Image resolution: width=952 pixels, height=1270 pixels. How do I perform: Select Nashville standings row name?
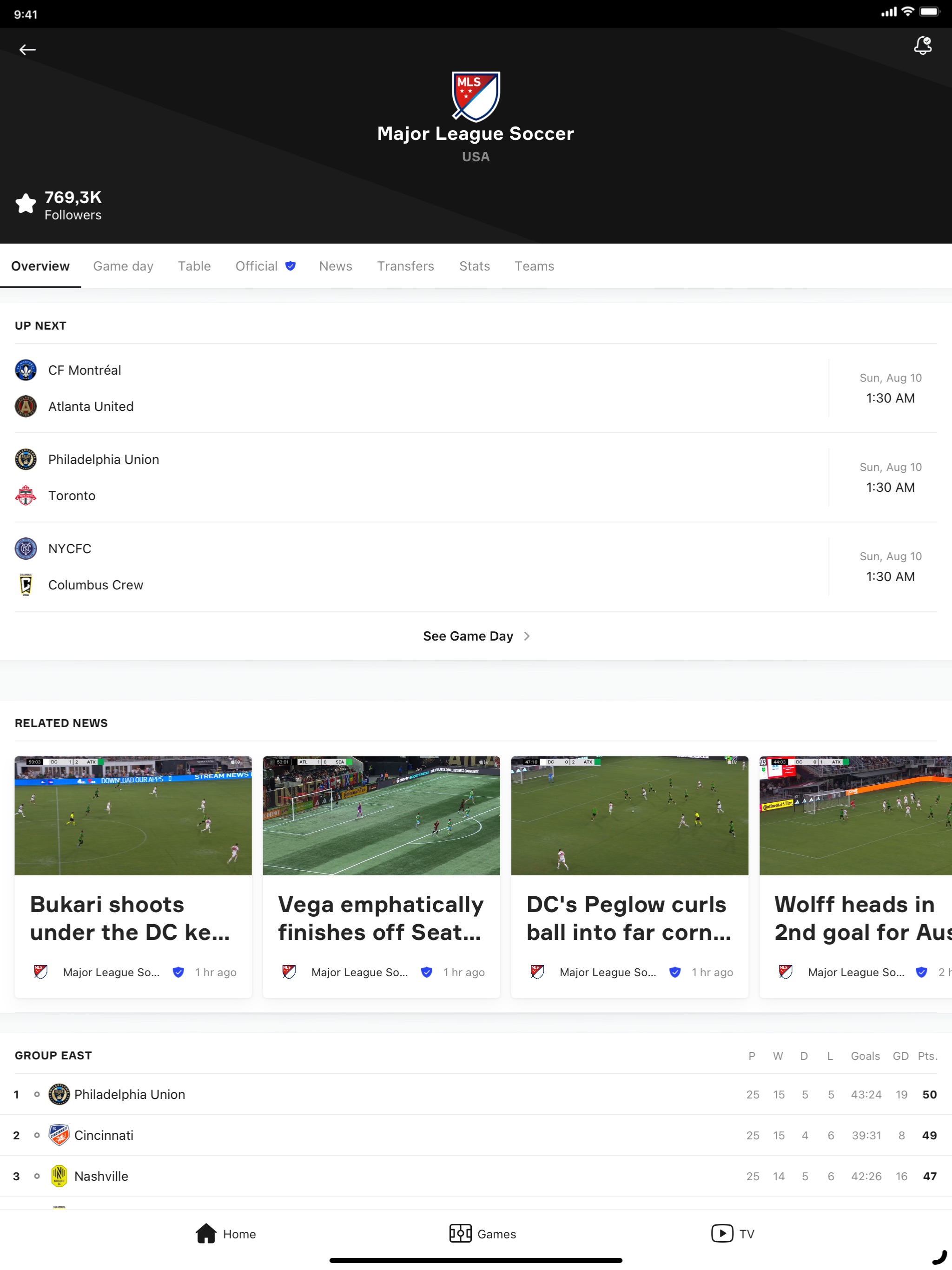pos(101,1176)
